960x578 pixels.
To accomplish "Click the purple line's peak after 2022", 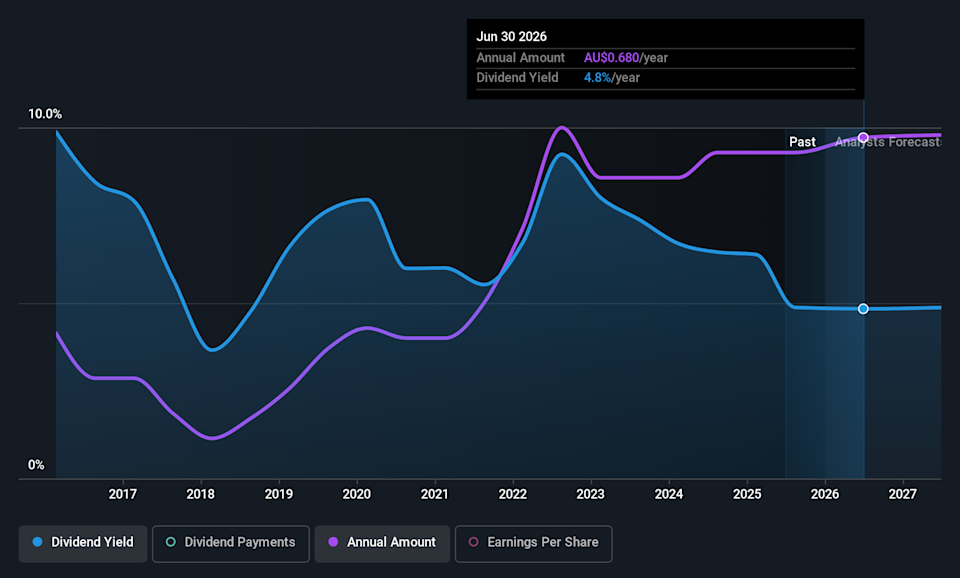I will pyautogui.click(x=562, y=127).
